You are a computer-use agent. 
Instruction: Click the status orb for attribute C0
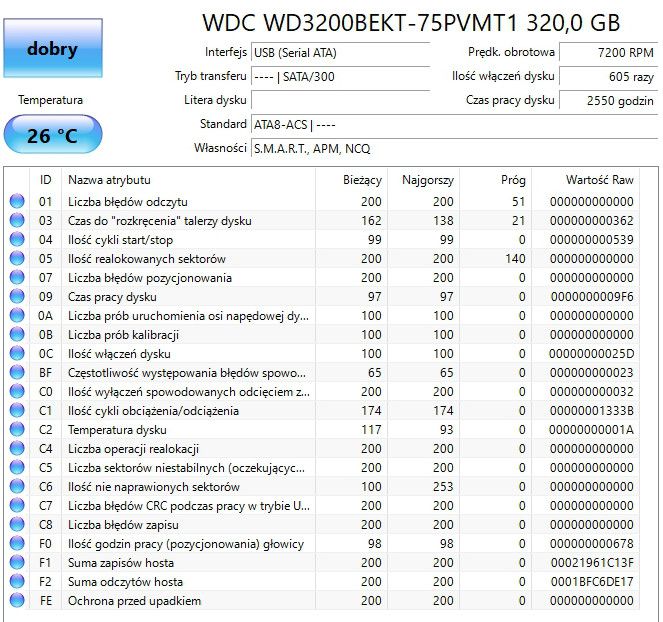[x=17, y=391]
